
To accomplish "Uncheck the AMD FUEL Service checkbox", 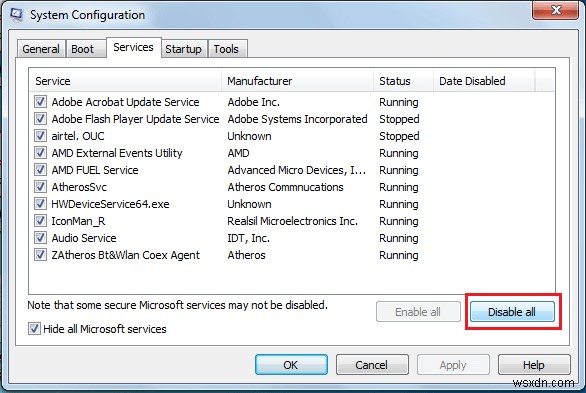I will 40,170.
